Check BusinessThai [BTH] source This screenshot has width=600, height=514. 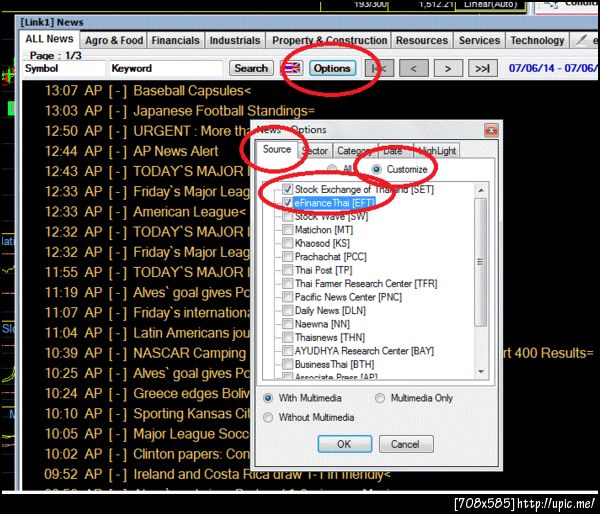(287, 364)
